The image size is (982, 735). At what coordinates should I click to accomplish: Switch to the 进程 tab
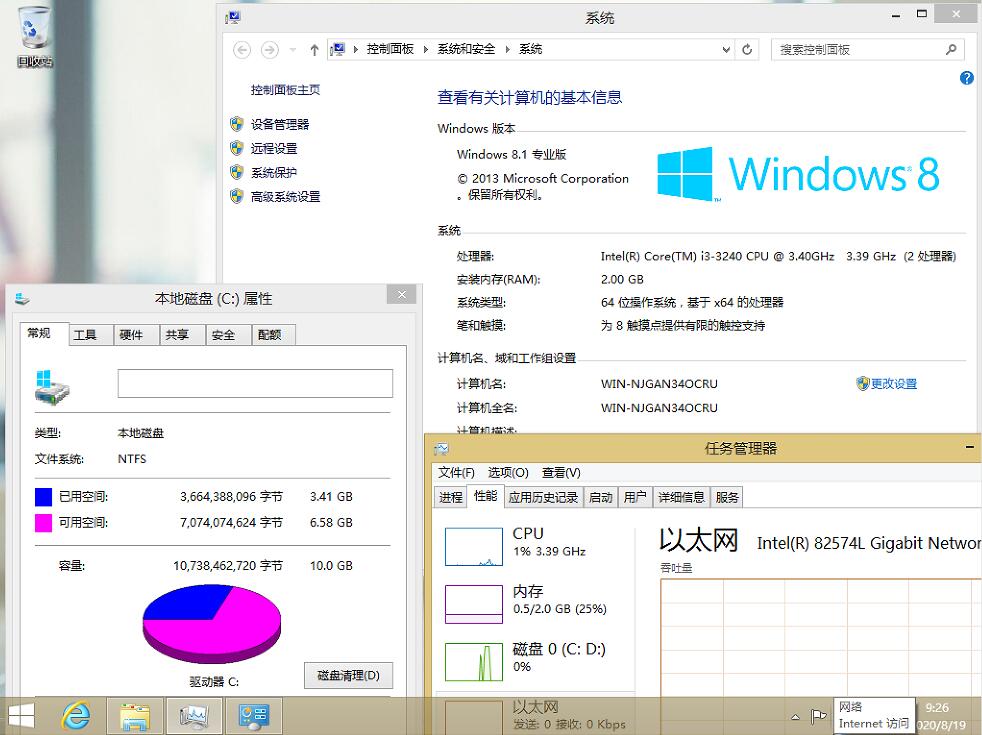click(451, 497)
